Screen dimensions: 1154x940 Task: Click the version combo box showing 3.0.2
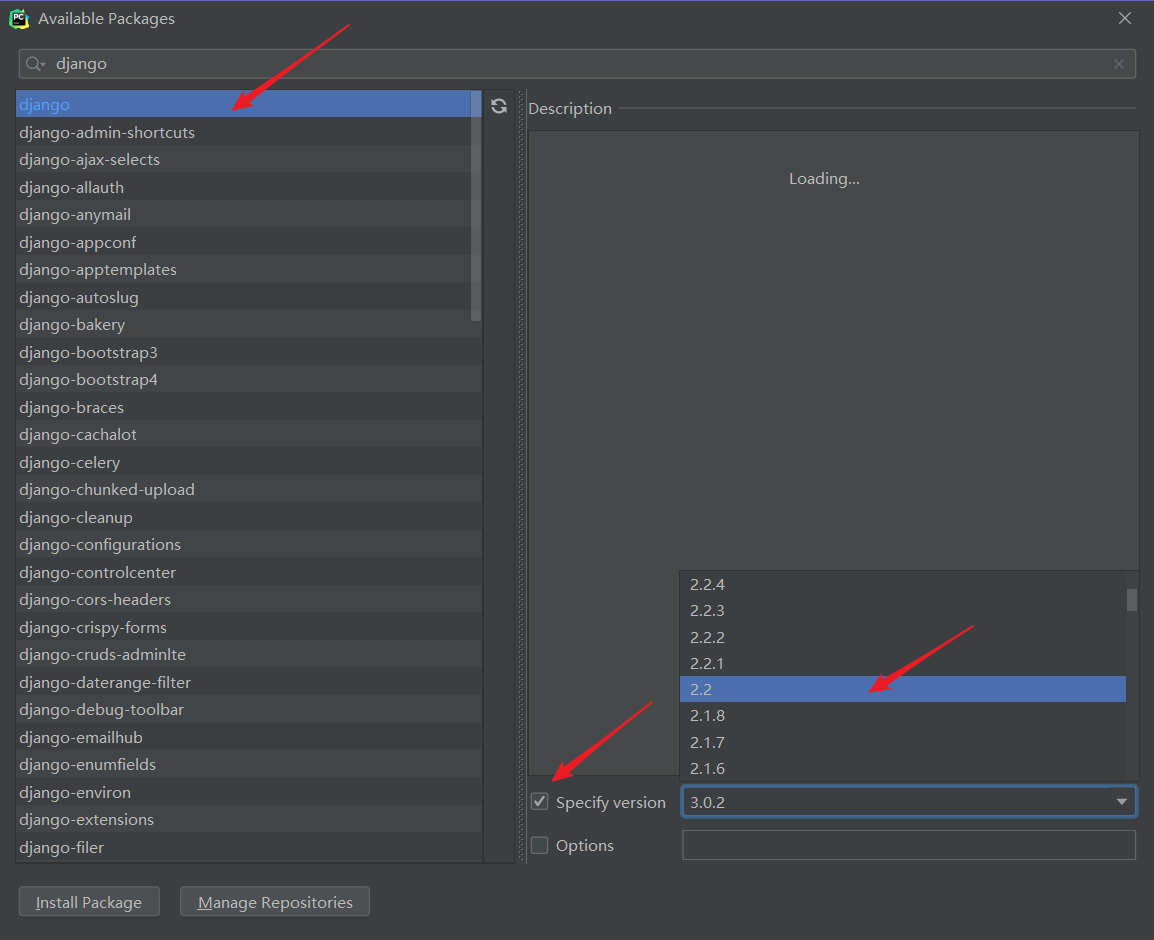click(909, 802)
